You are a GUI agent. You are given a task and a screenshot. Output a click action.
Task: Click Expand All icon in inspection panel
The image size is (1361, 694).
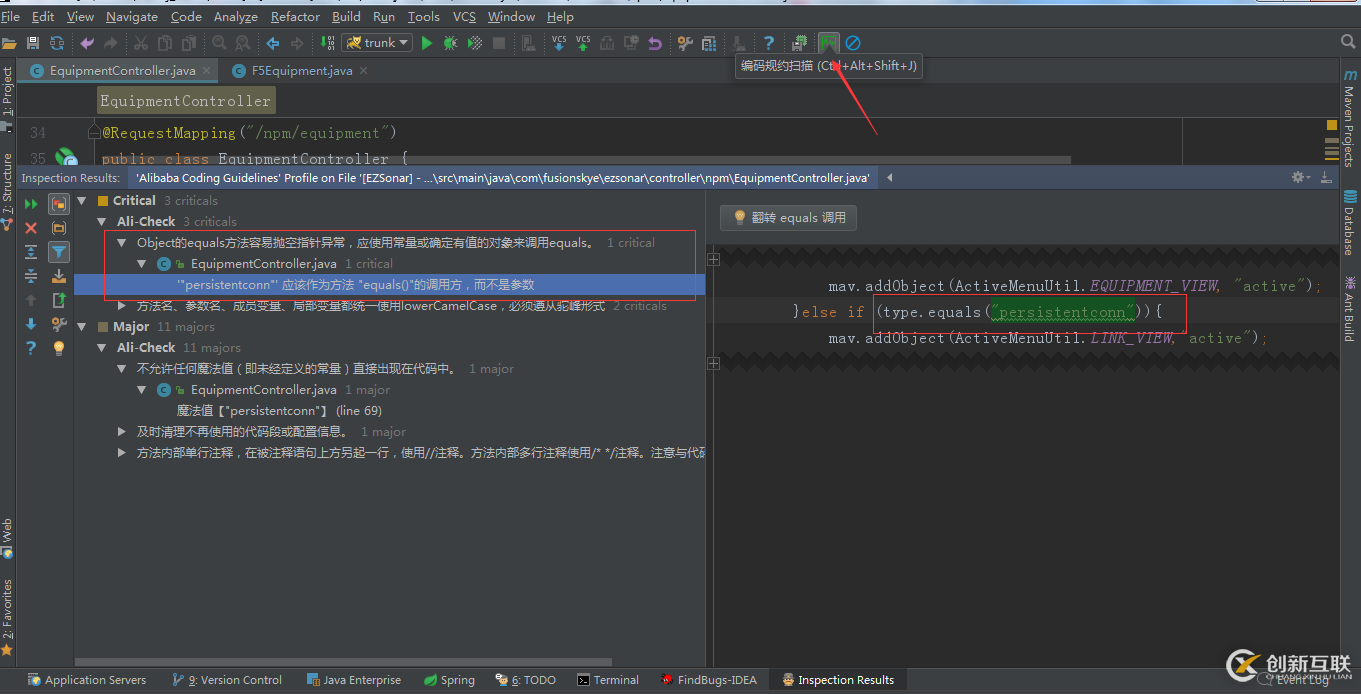pyautogui.click(x=31, y=252)
